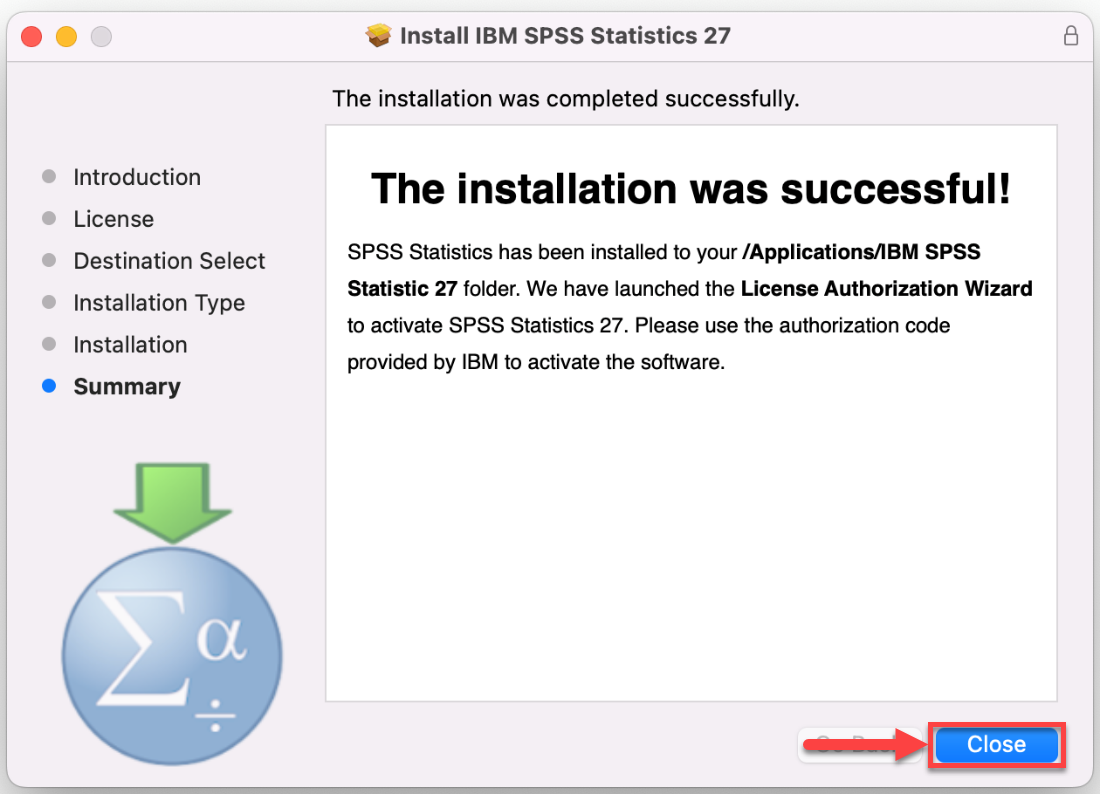Click the blue Close button
Screen dimensions: 1100x794
996,744
